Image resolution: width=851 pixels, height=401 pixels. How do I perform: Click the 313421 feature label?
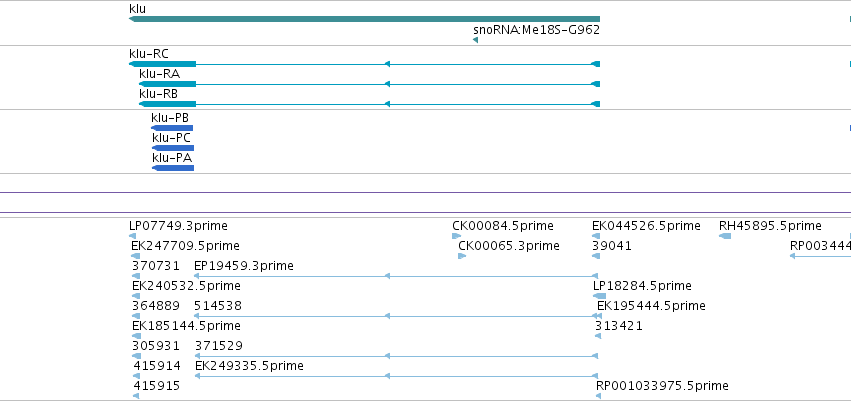619,326
